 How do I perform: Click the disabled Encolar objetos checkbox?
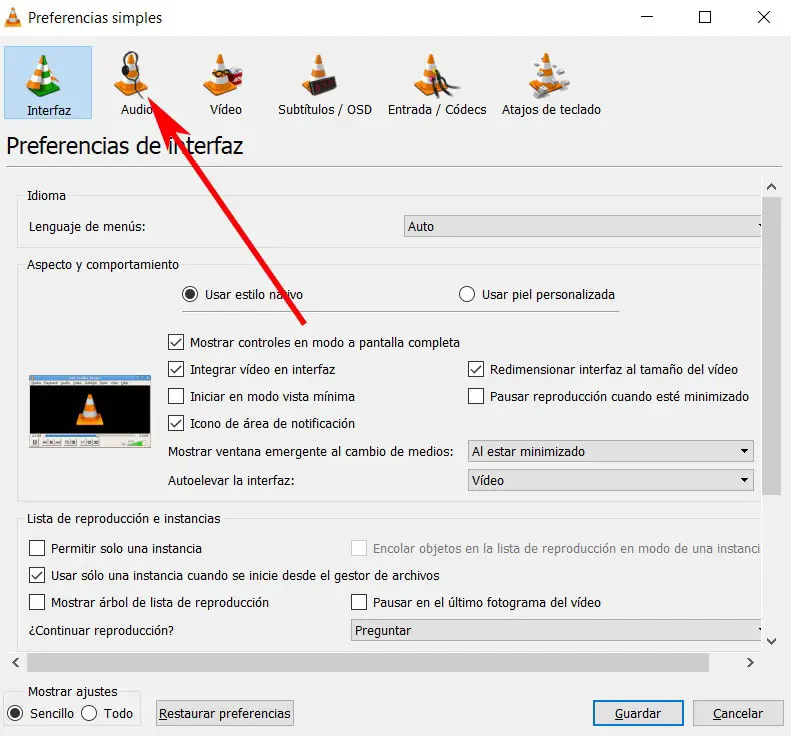pyautogui.click(x=359, y=548)
